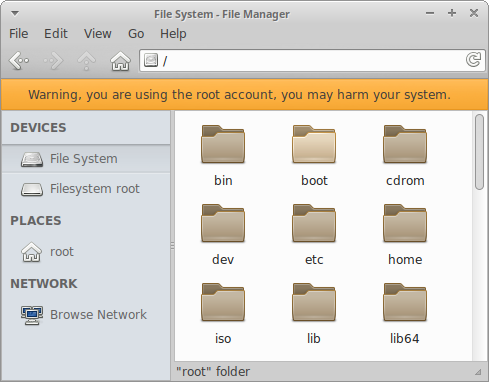Select the boot folder icon

(x=314, y=144)
